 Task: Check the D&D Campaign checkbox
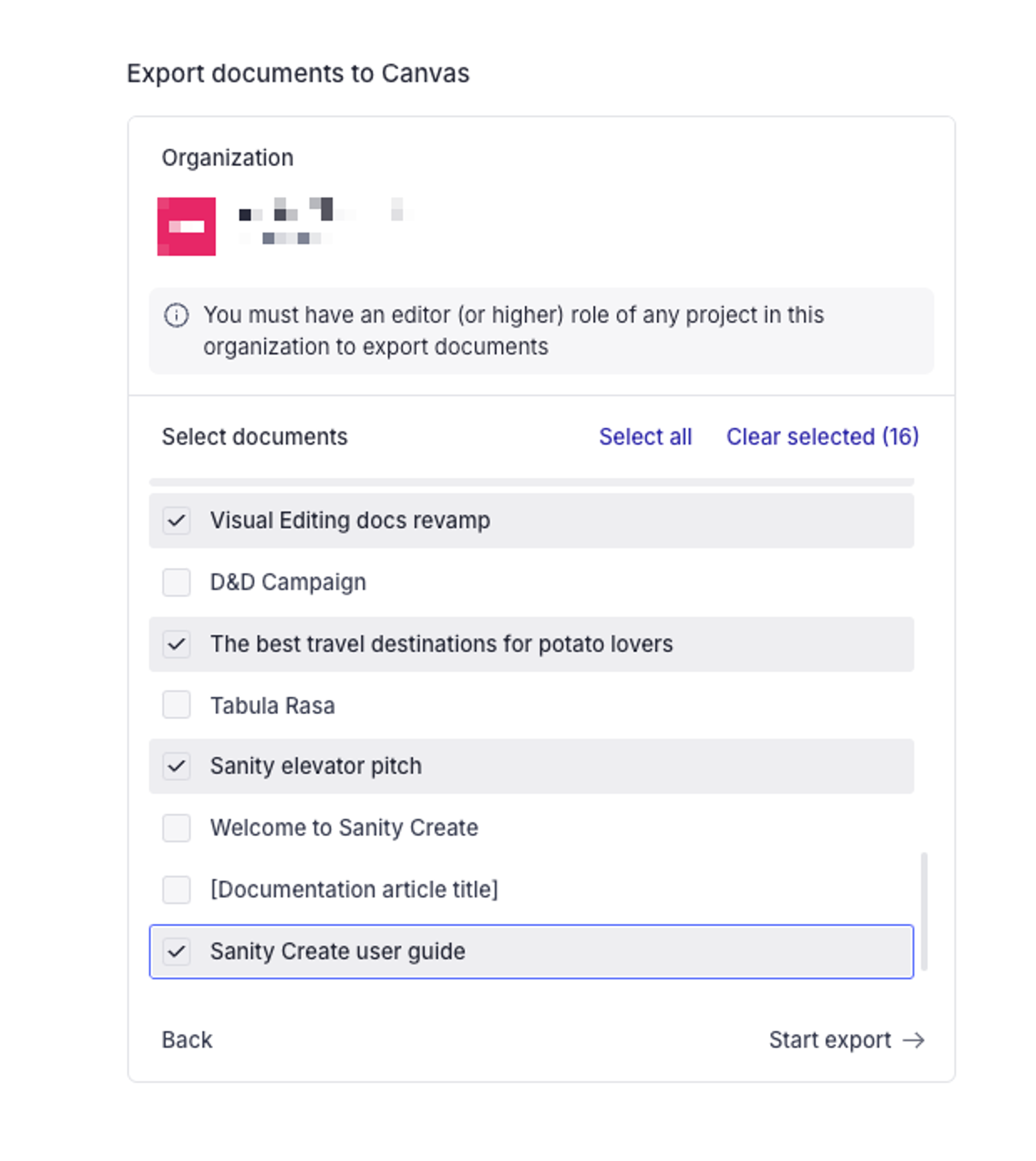tap(176, 582)
